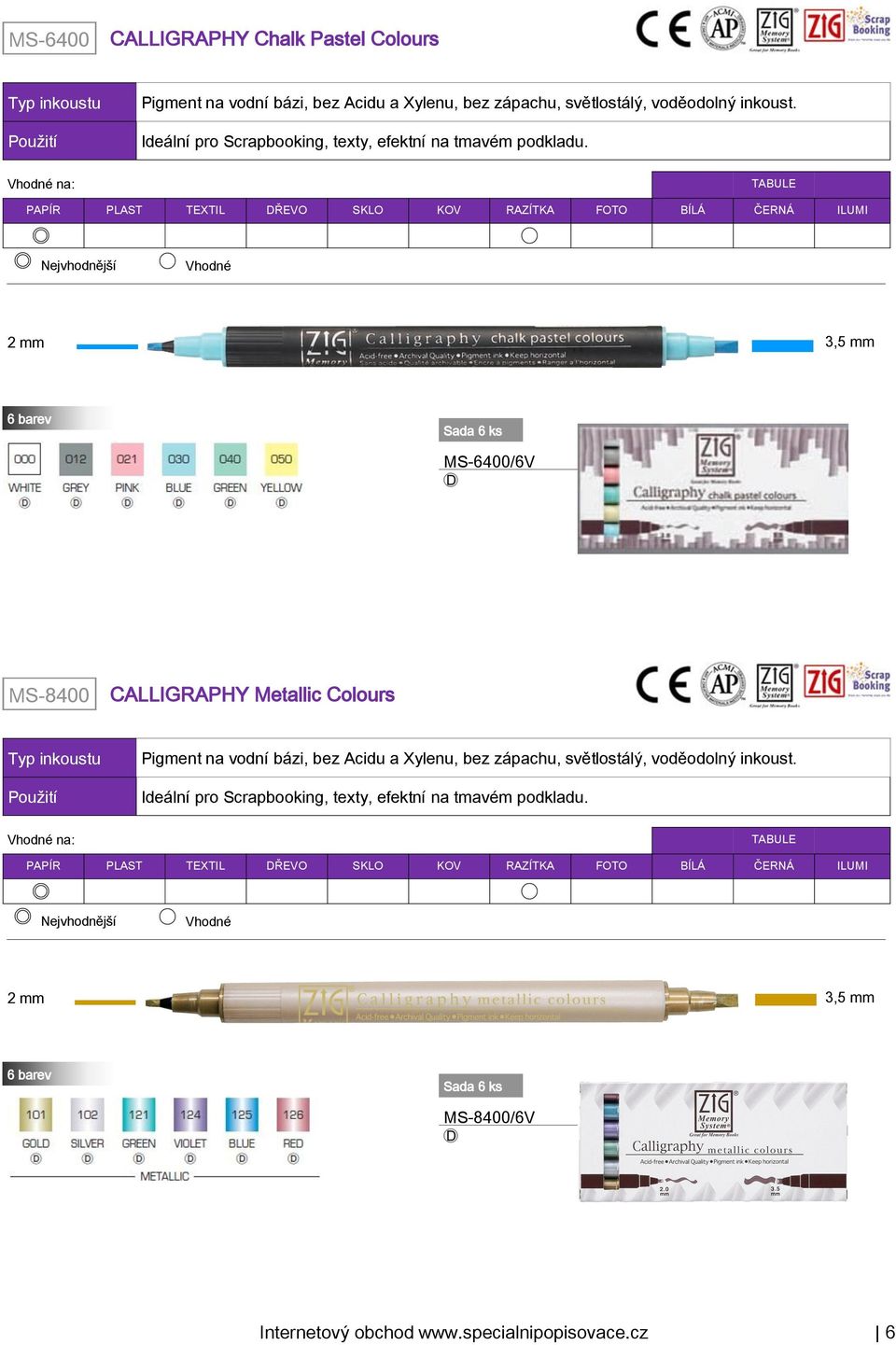896x1345 pixels.
Task: Click the D icon under WHITE 000
Action: 24,503
